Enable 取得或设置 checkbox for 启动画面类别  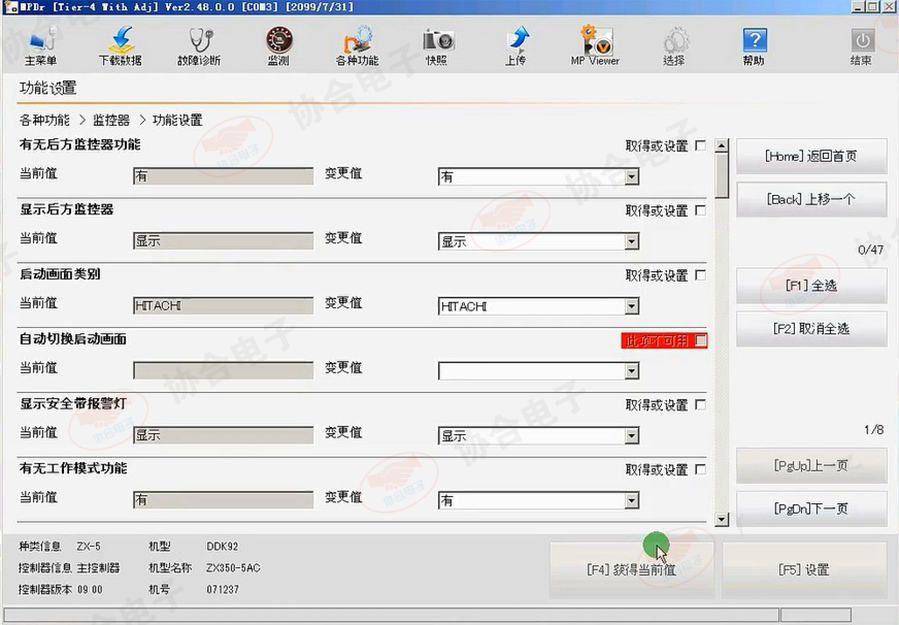tap(700, 275)
